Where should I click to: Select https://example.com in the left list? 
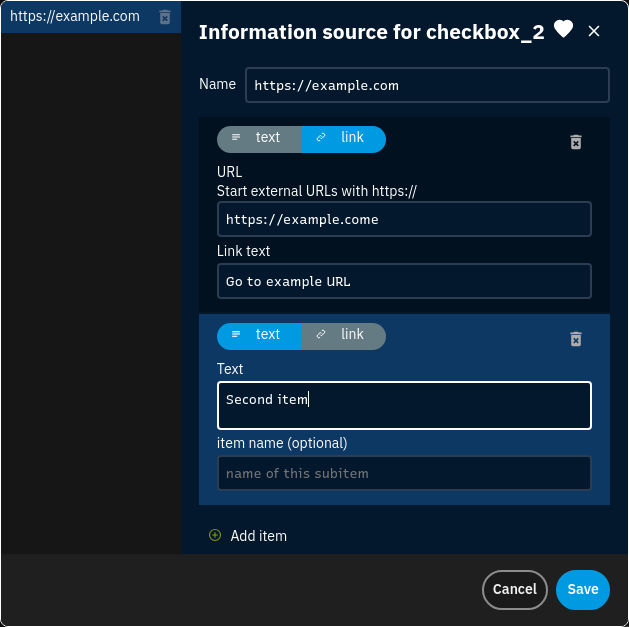coord(75,16)
